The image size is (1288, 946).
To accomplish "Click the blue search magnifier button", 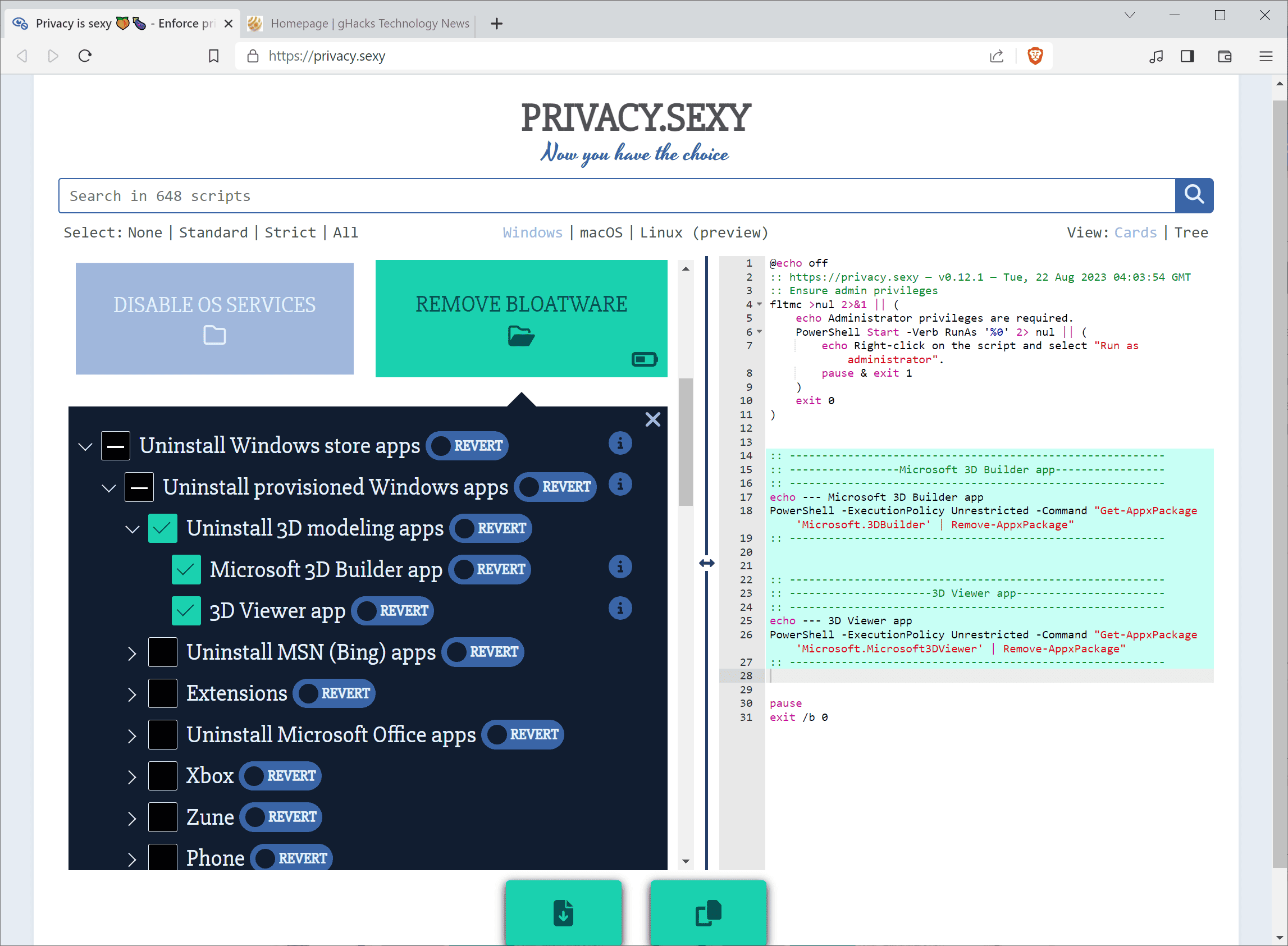I will point(1194,195).
